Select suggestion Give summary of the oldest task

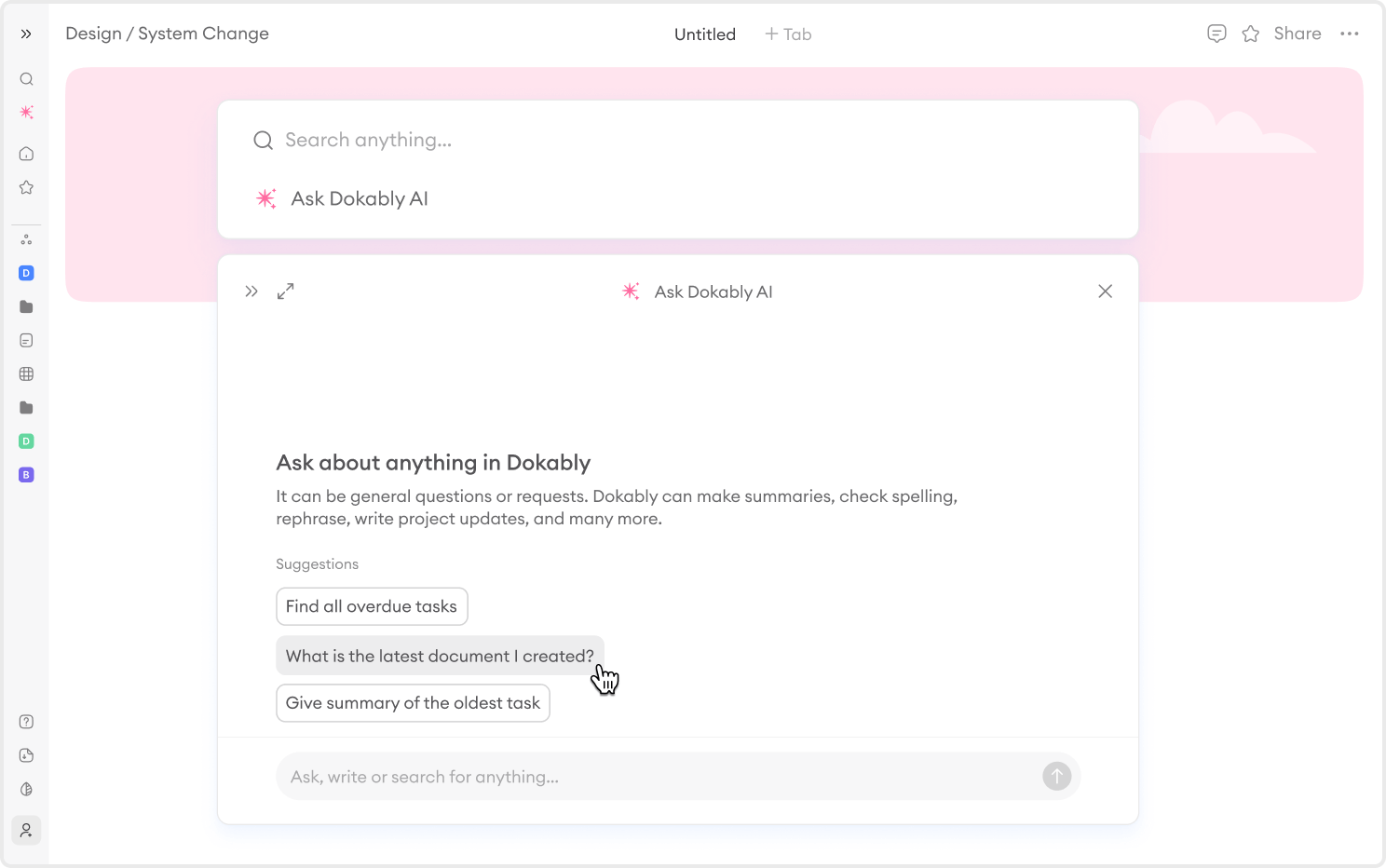pos(413,703)
